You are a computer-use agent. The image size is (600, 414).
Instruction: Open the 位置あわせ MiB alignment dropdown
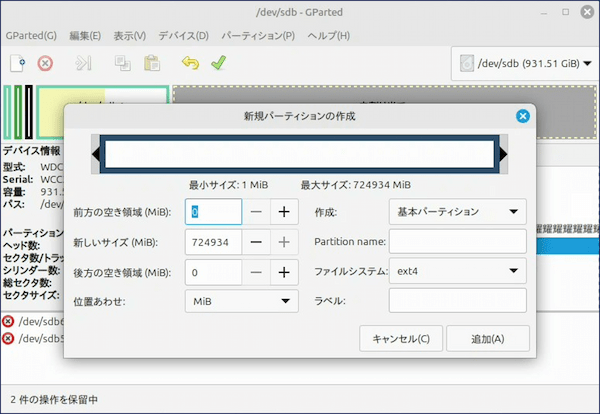[241, 301]
